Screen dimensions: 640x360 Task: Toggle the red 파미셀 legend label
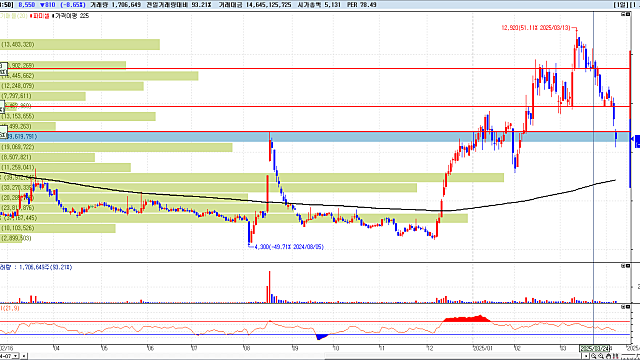(x=40, y=16)
